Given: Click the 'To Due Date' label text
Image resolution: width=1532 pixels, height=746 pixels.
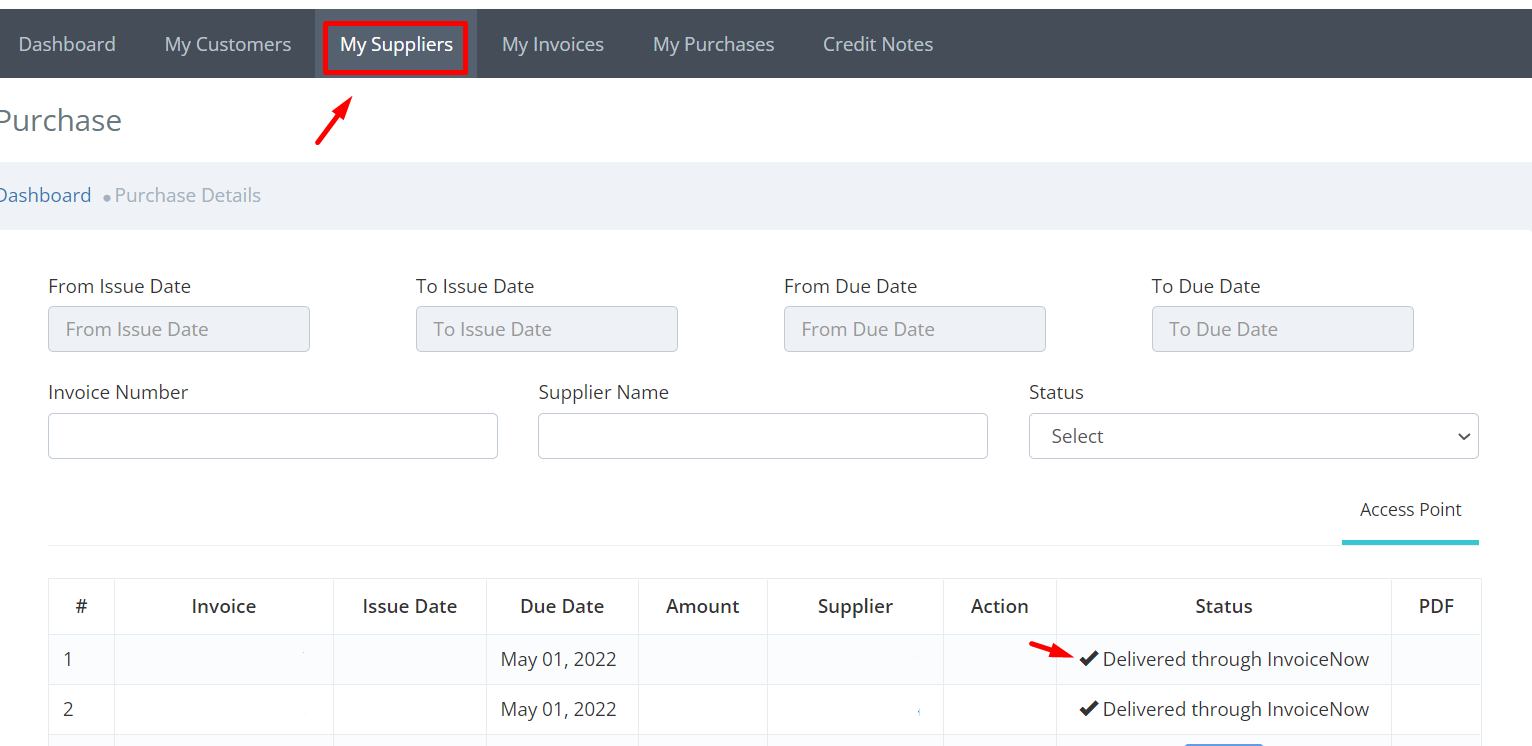Looking at the screenshot, I should tap(1206, 286).
